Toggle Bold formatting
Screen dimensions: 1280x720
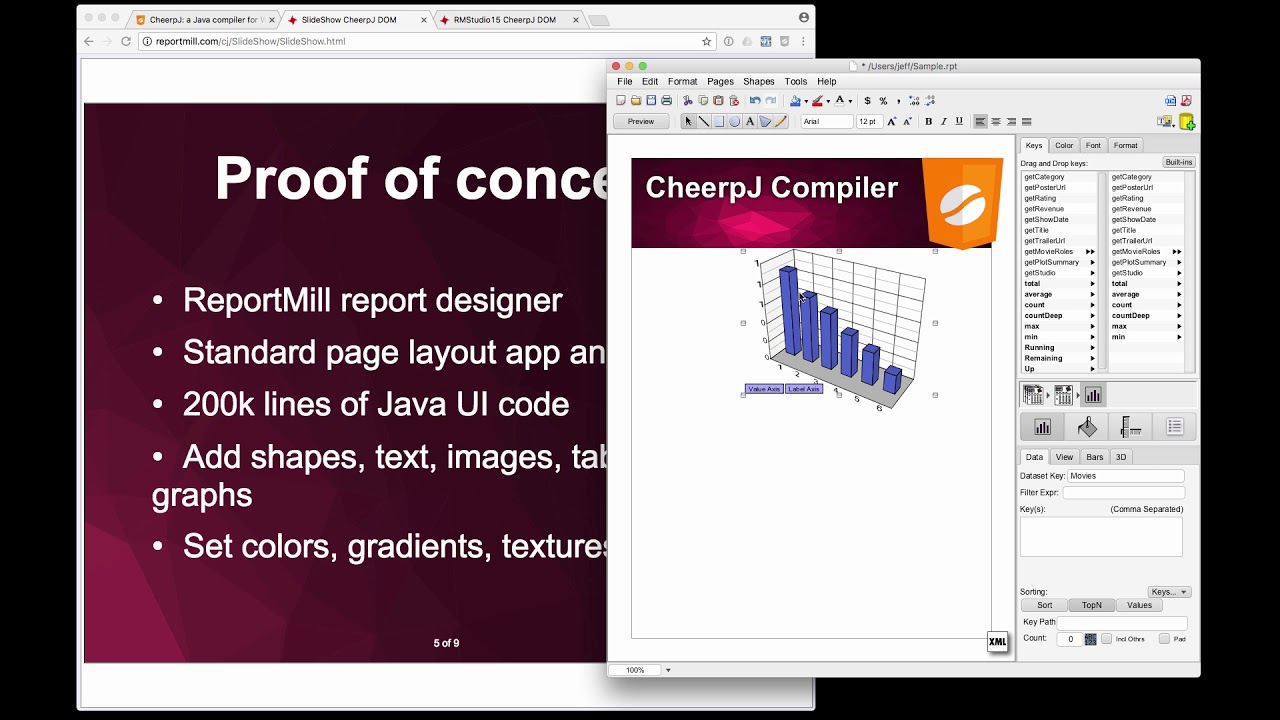[928, 121]
